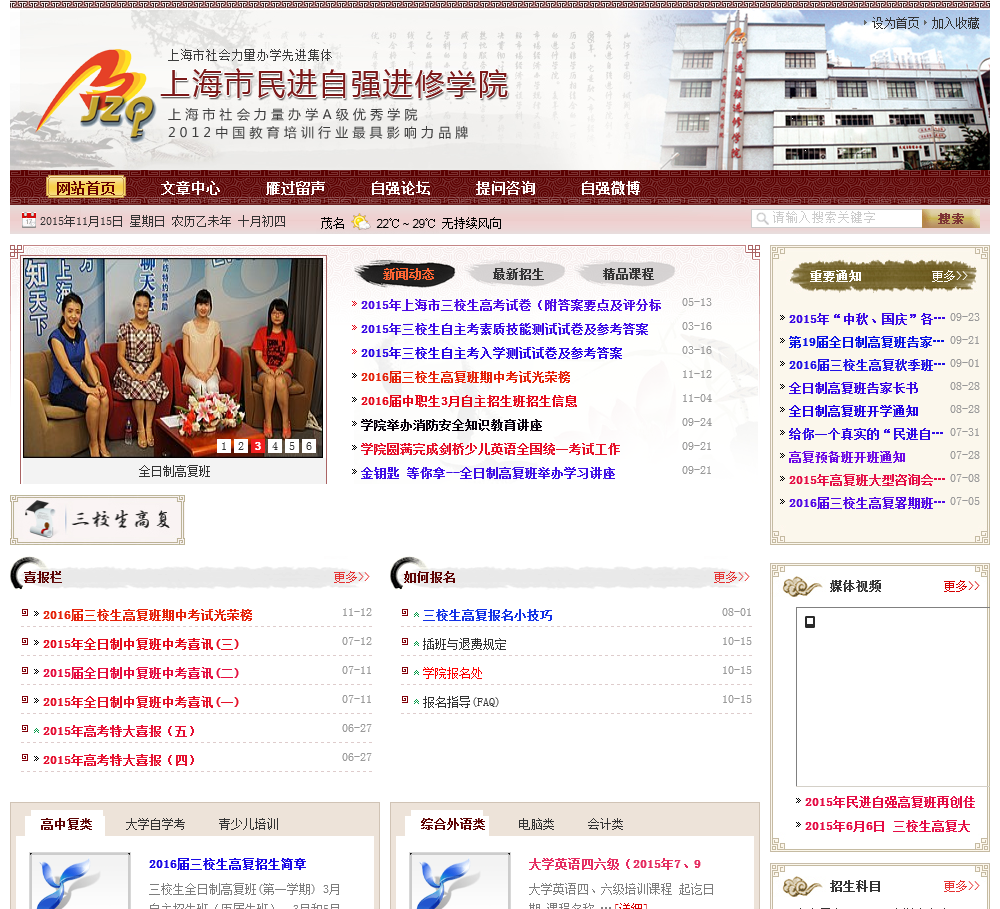
Task: Click the 搜索 button
Action: [x=951, y=219]
